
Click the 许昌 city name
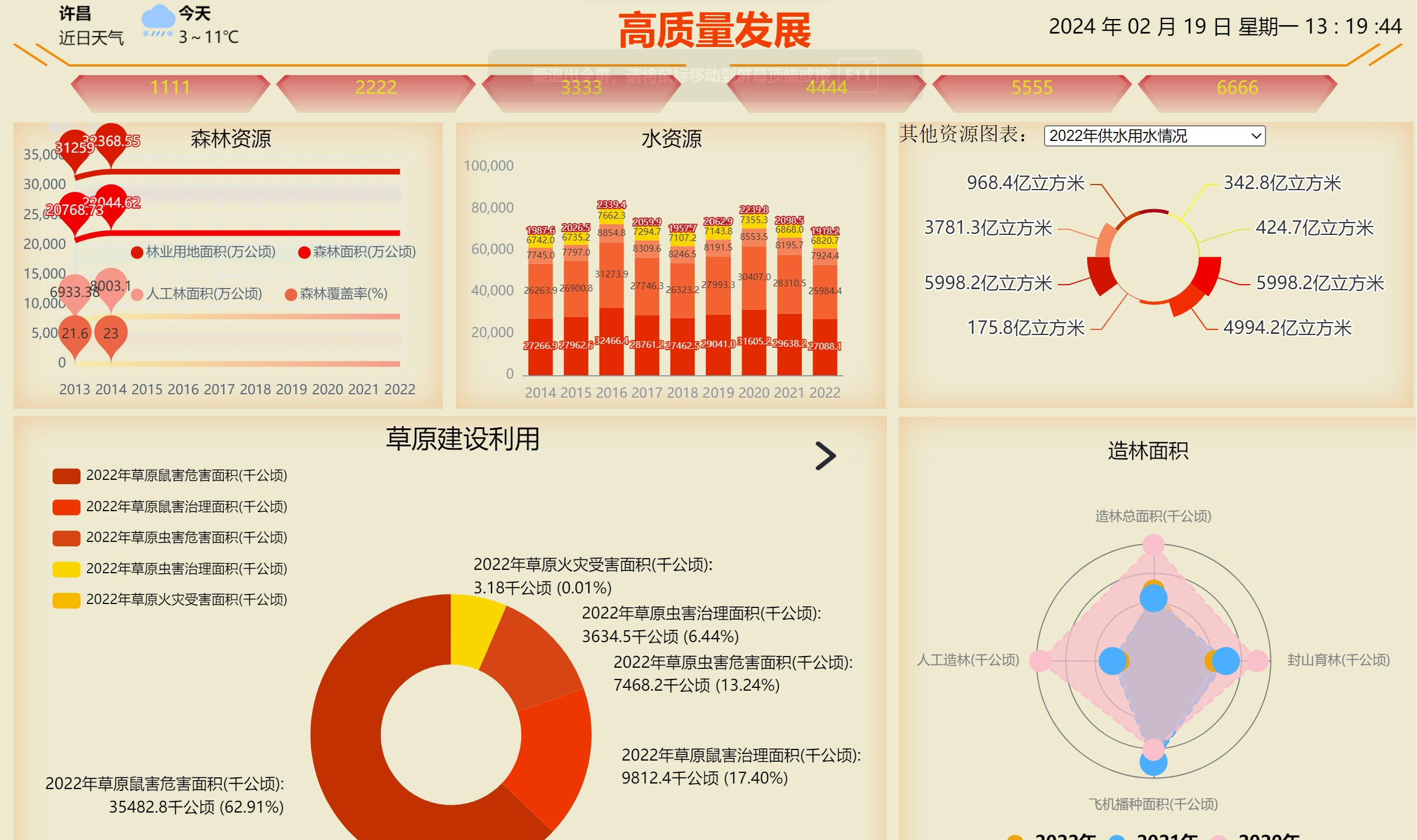pyautogui.click(x=75, y=13)
